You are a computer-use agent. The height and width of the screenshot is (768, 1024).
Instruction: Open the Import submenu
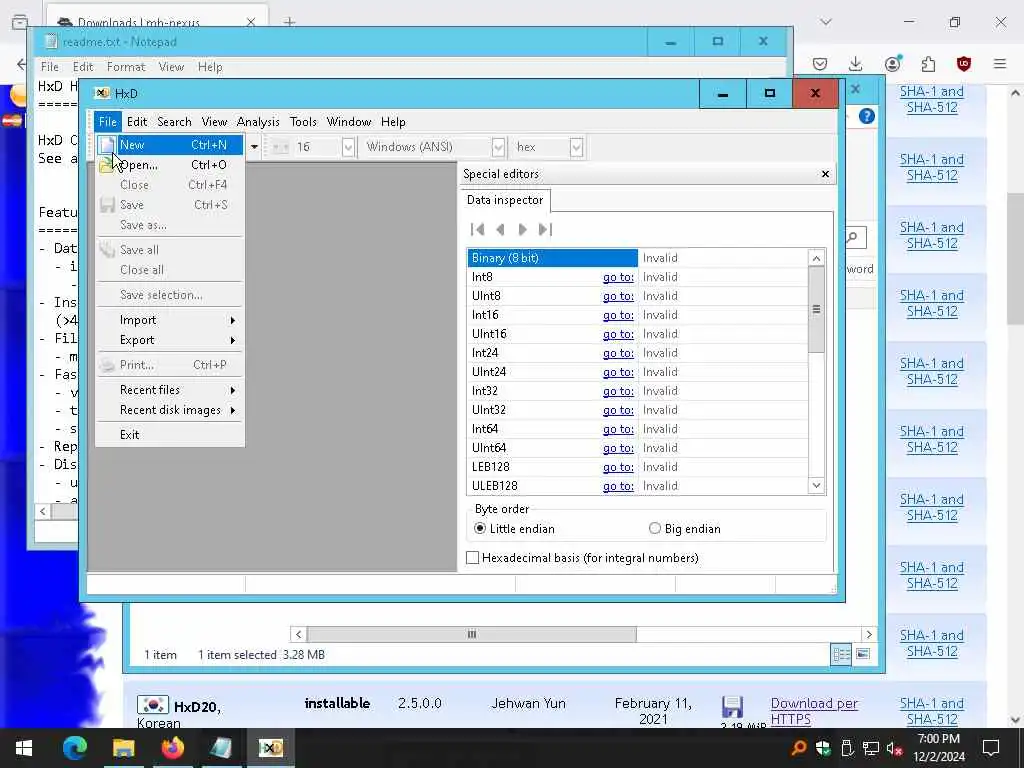pyautogui.click(x=170, y=320)
